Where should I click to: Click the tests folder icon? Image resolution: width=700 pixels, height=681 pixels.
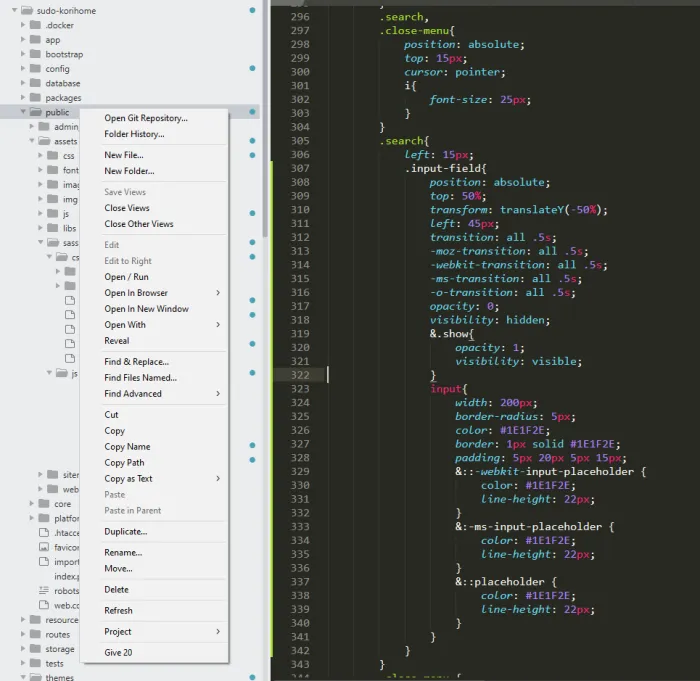pyautogui.click(x=35, y=663)
